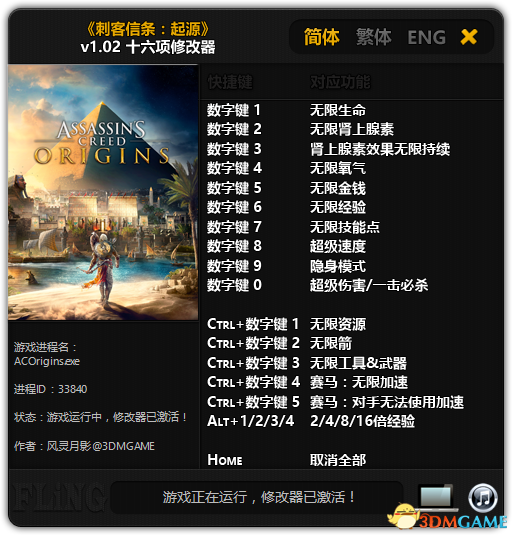512x535 pixels.
Task: Click 取消全部 option
Action: (338, 460)
